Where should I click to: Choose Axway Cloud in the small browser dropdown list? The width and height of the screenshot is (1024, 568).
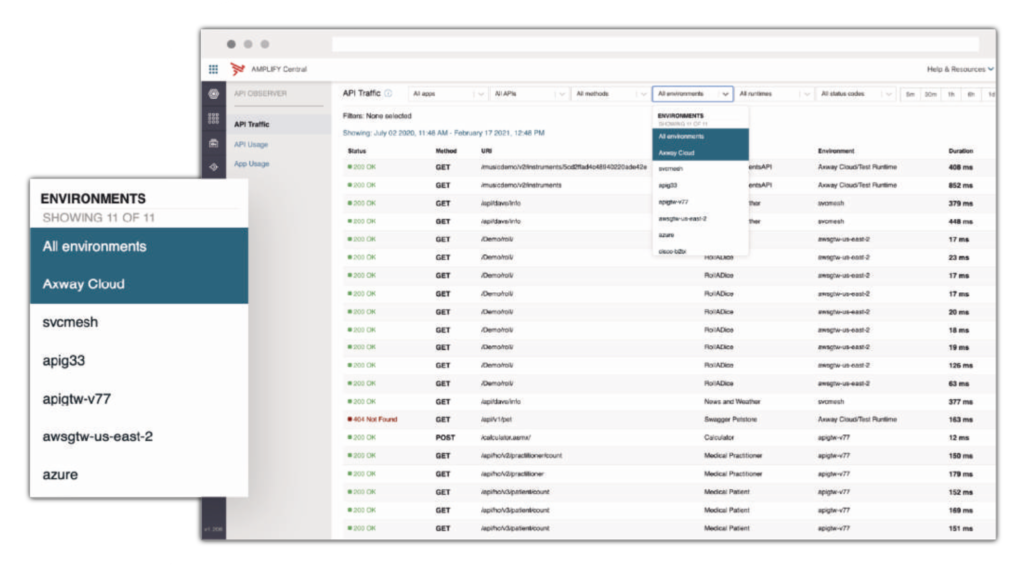click(x=700, y=153)
